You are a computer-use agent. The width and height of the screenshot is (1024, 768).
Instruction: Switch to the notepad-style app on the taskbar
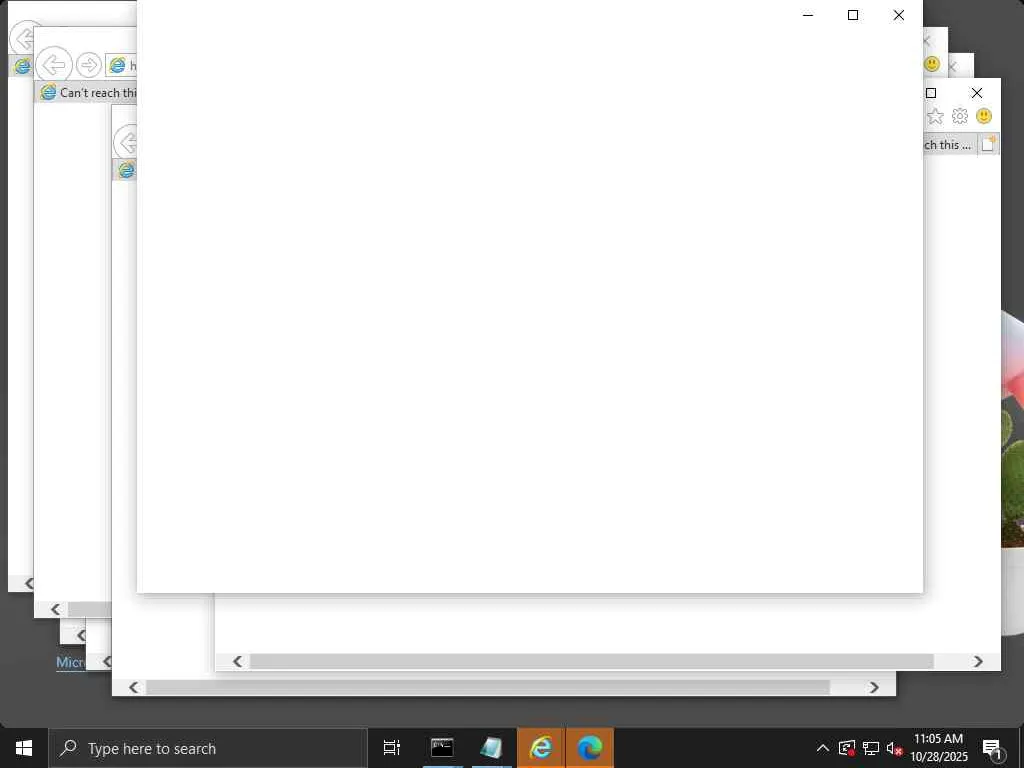click(x=492, y=748)
